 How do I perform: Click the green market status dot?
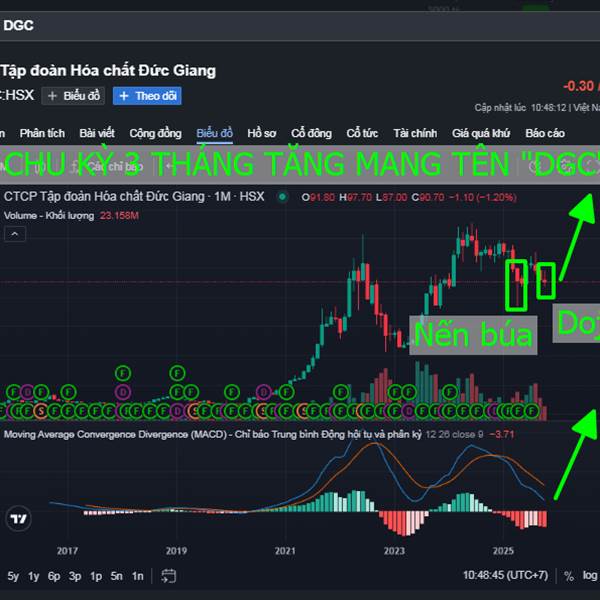(x=282, y=197)
